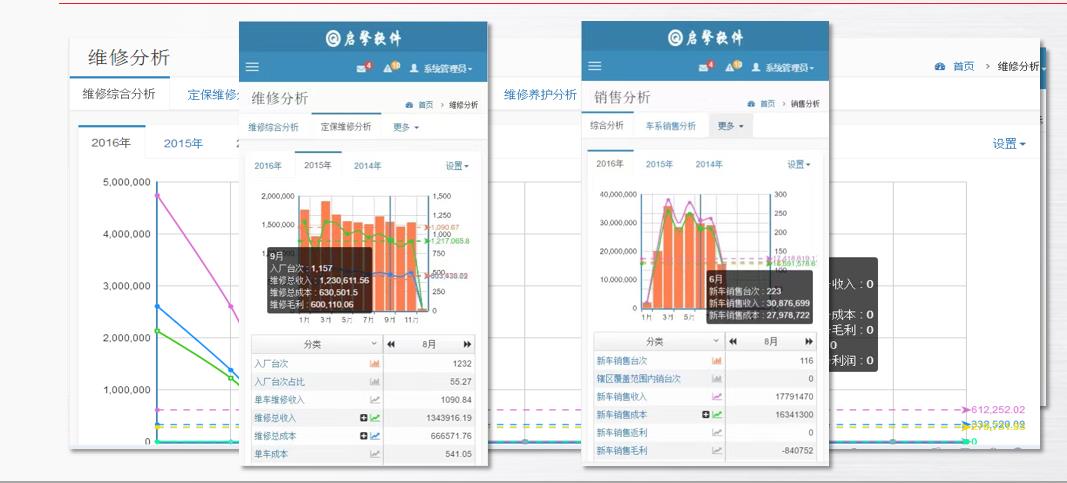Open hamburger menu in repair analysis panel
Screen dimensions: 1067x483
(x=252, y=67)
